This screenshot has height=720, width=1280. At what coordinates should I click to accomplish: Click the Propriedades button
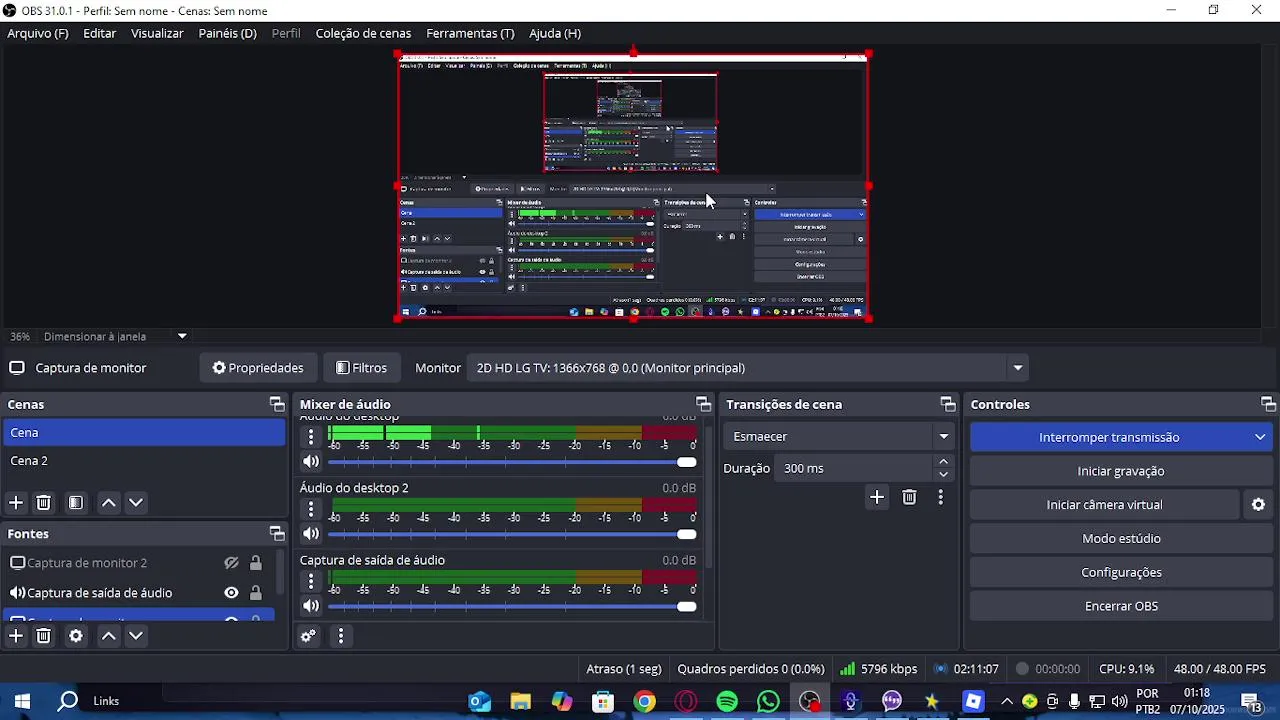[258, 368]
